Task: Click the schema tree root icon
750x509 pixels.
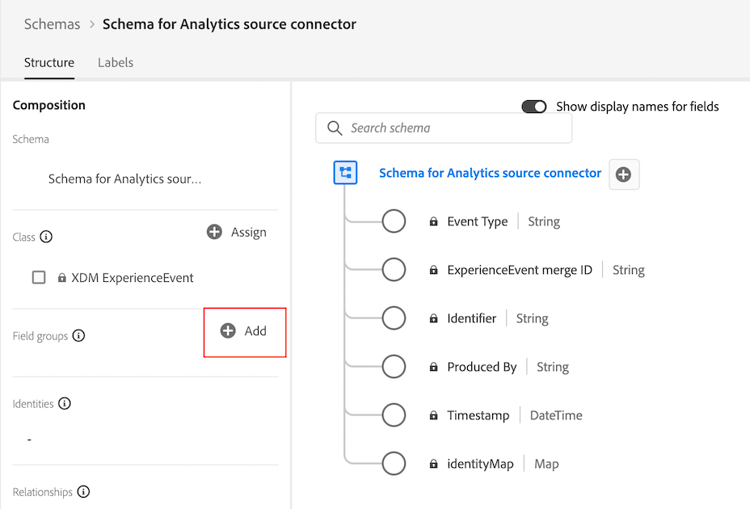Action: (x=345, y=173)
